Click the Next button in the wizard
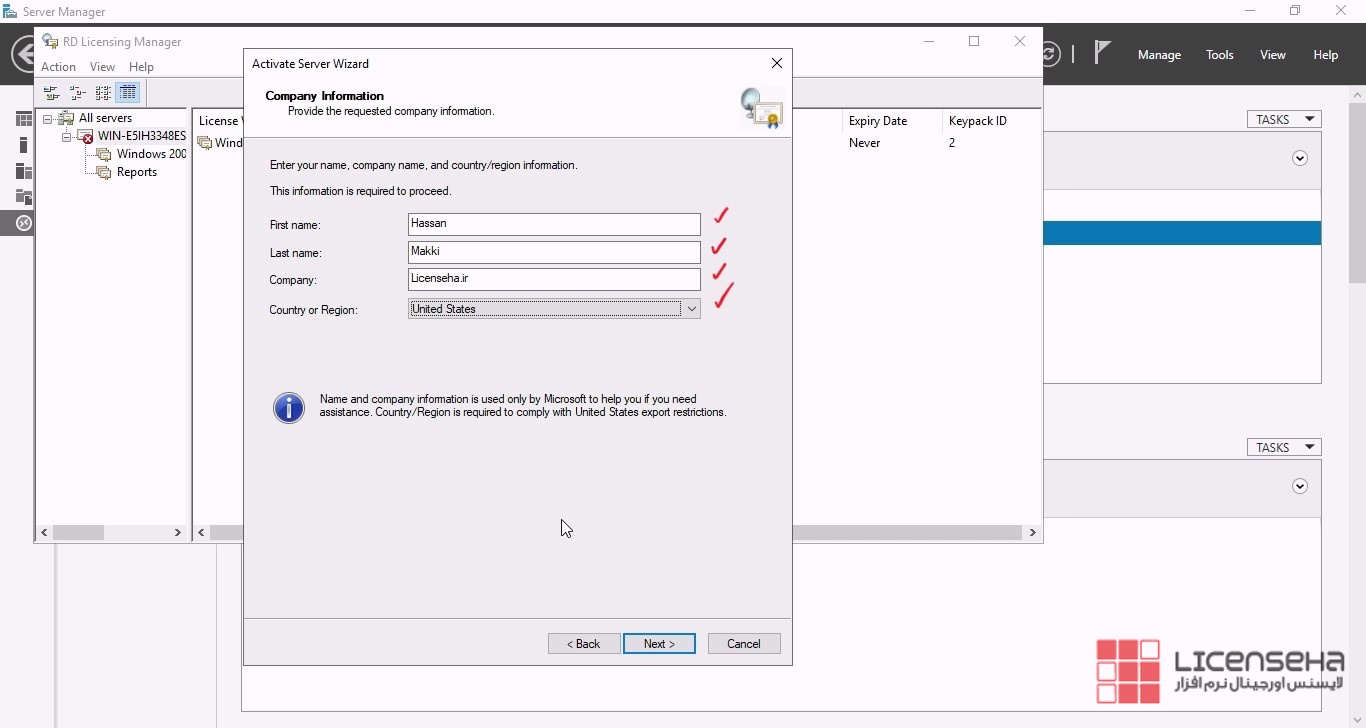 pyautogui.click(x=659, y=644)
